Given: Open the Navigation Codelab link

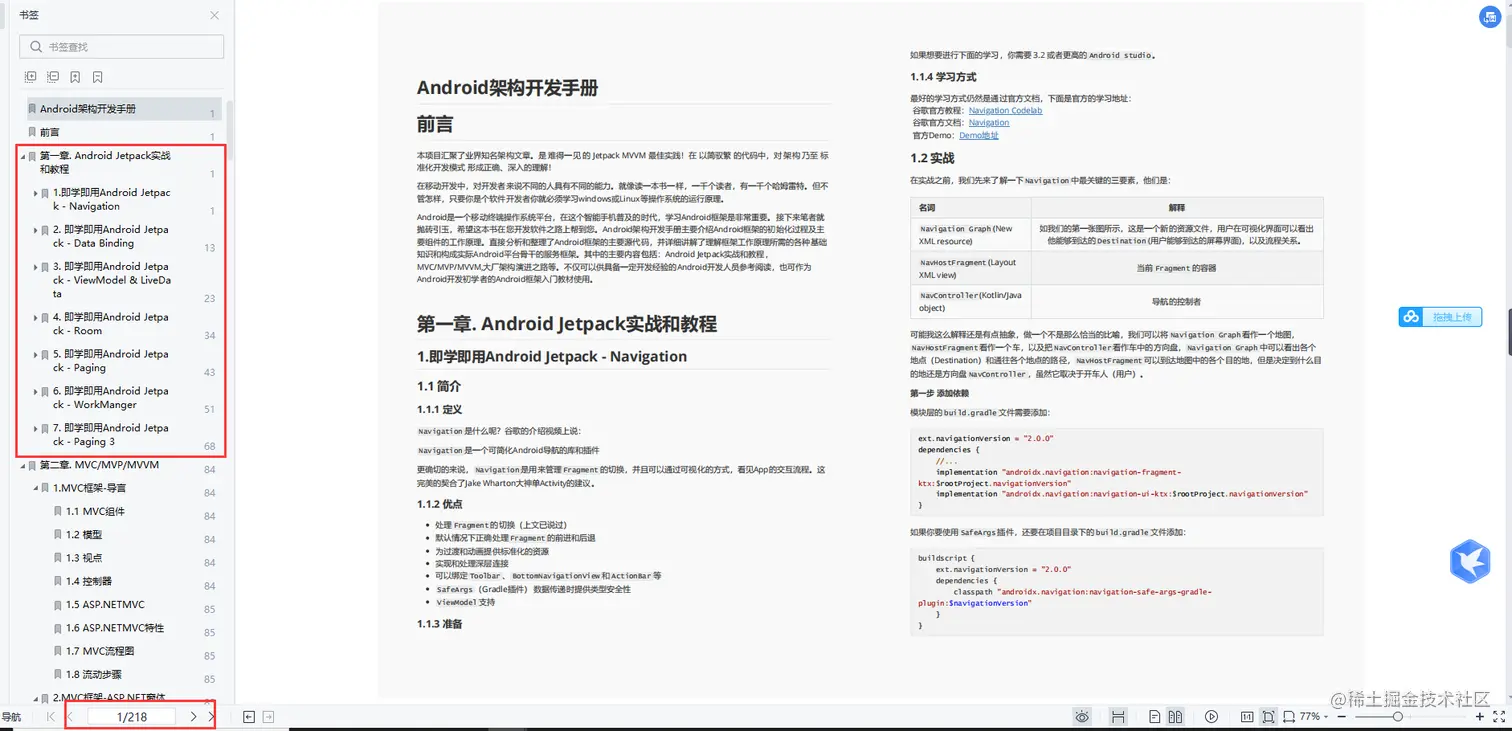Looking at the screenshot, I should [1005, 111].
